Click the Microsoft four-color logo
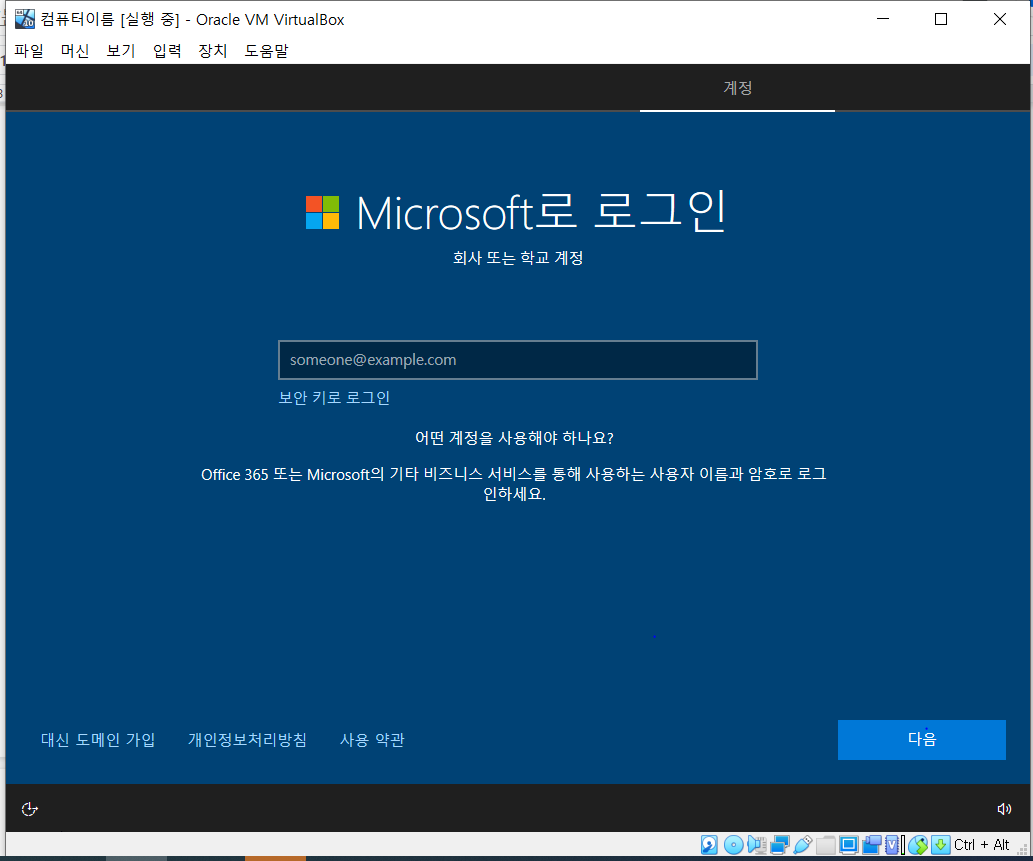This screenshot has height=861, width=1033. 323,212
